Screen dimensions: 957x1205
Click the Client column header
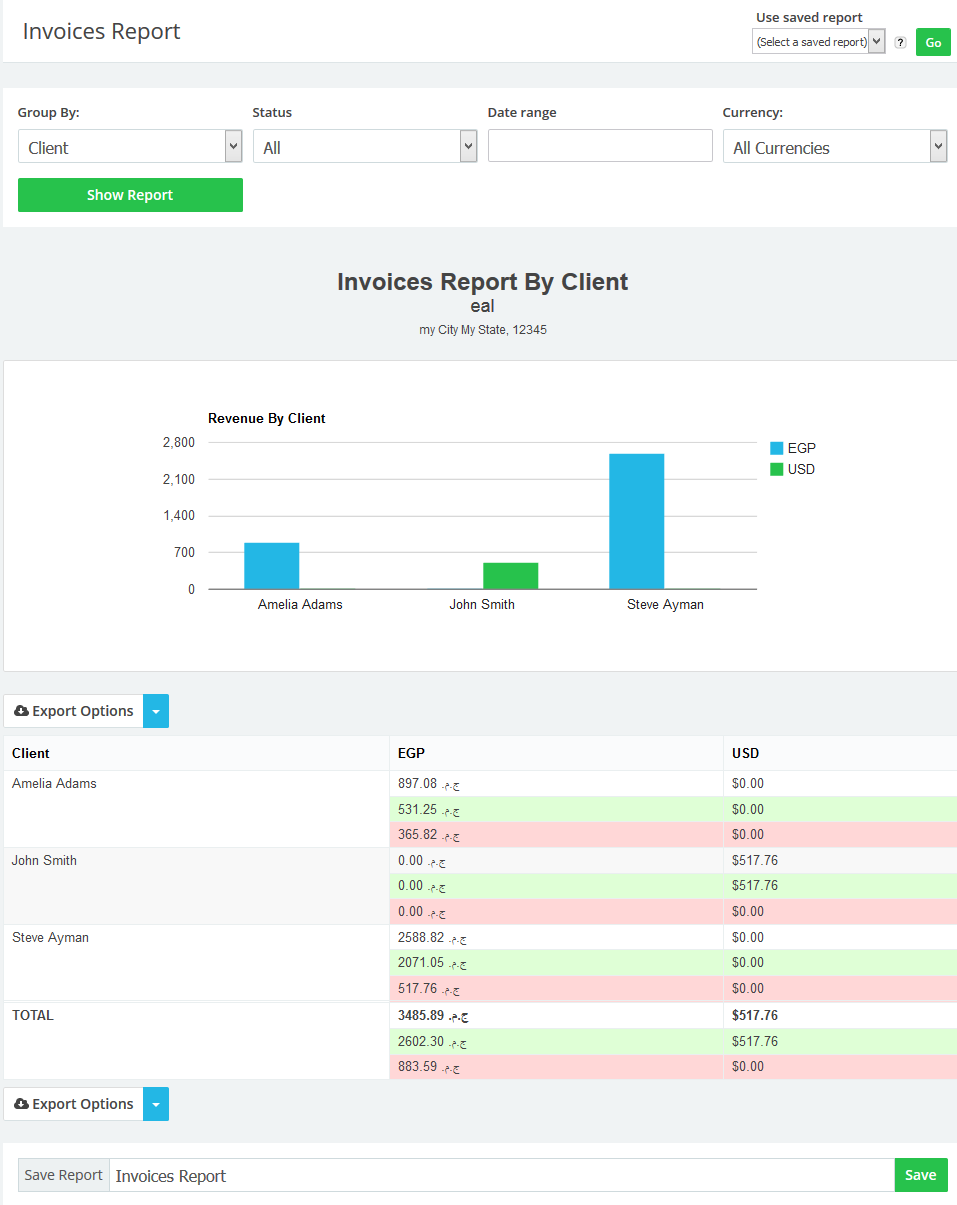31,753
